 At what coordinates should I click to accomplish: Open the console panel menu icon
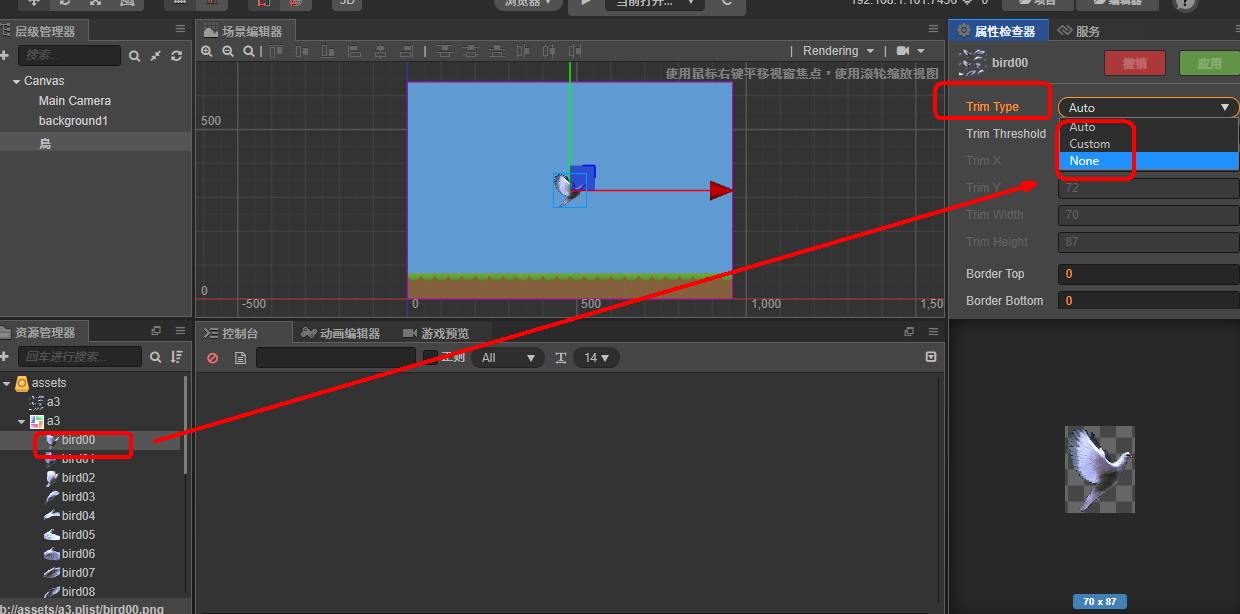(933, 332)
